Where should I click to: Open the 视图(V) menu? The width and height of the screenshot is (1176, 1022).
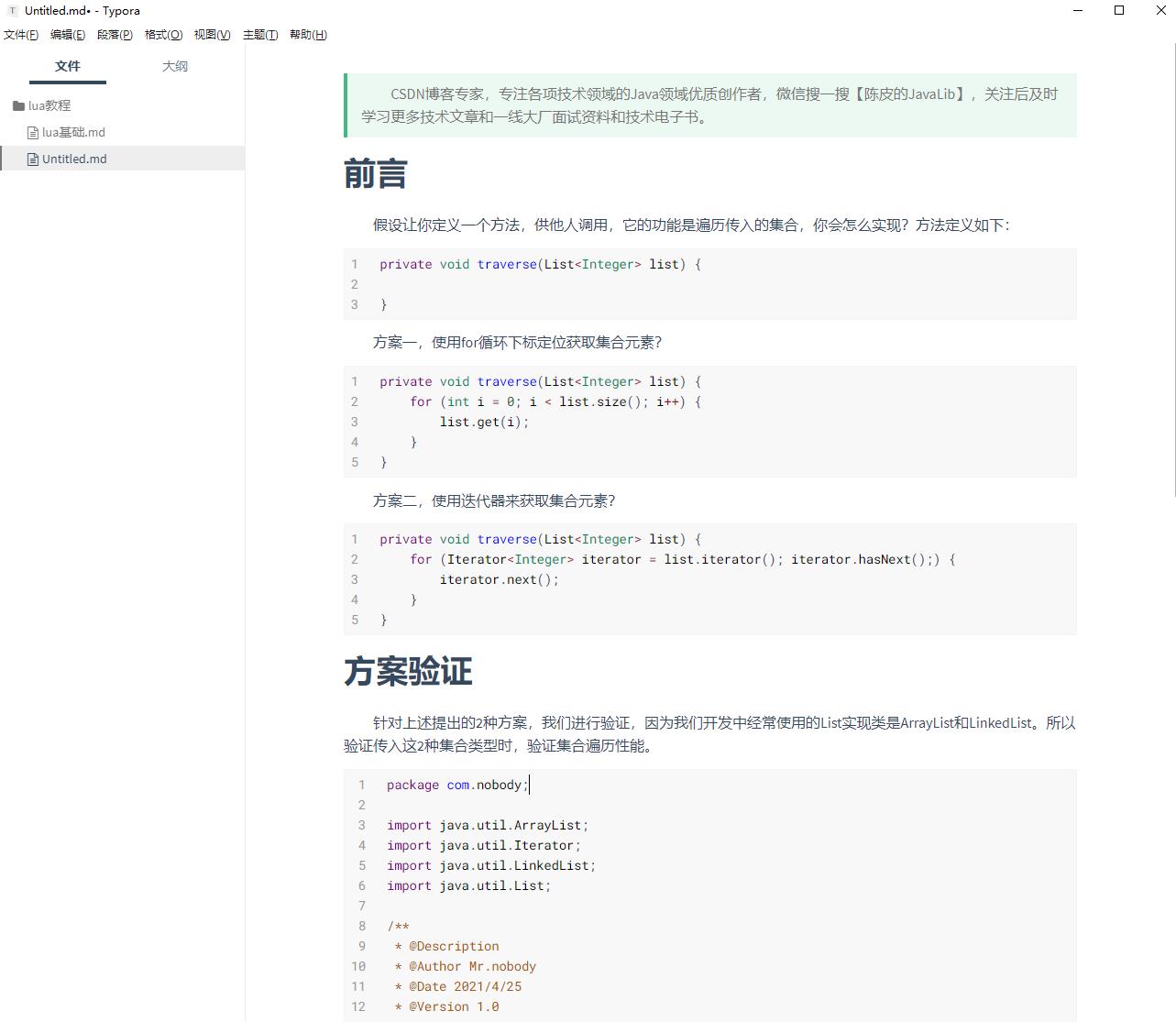(212, 35)
